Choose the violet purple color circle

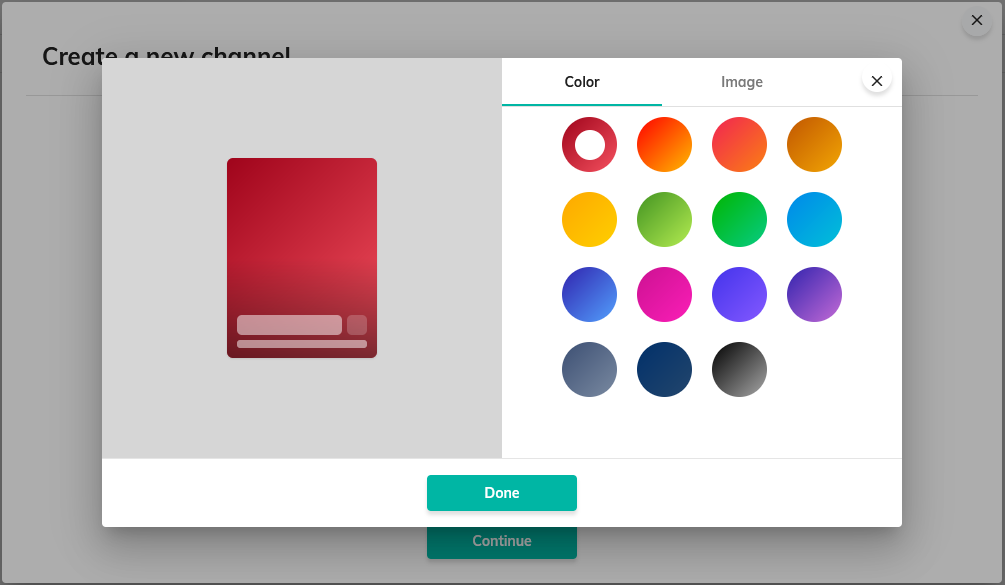tap(739, 295)
